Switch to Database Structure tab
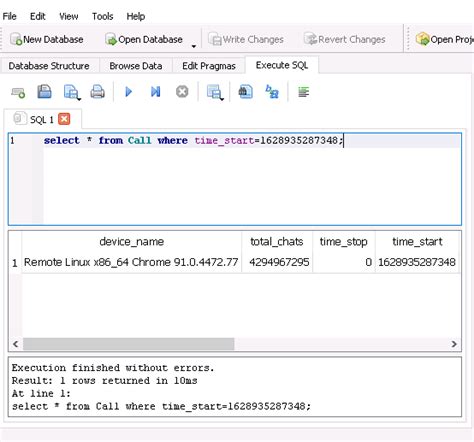Image resolution: width=474 pixels, height=442 pixels. pos(49,66)
